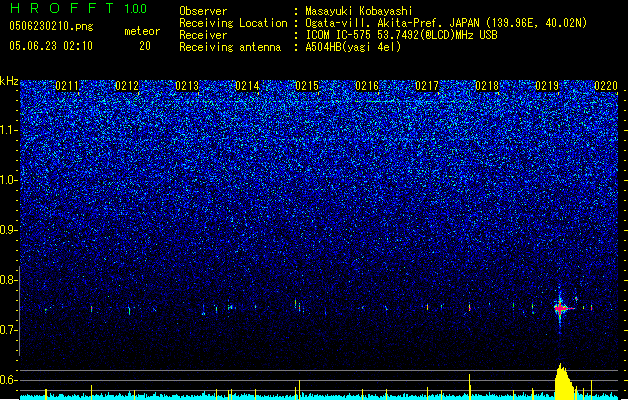Viewport: 629px width, 400px height.
Task: Click the 0.8 kHz axis label
Action: [x=9, y=280]
